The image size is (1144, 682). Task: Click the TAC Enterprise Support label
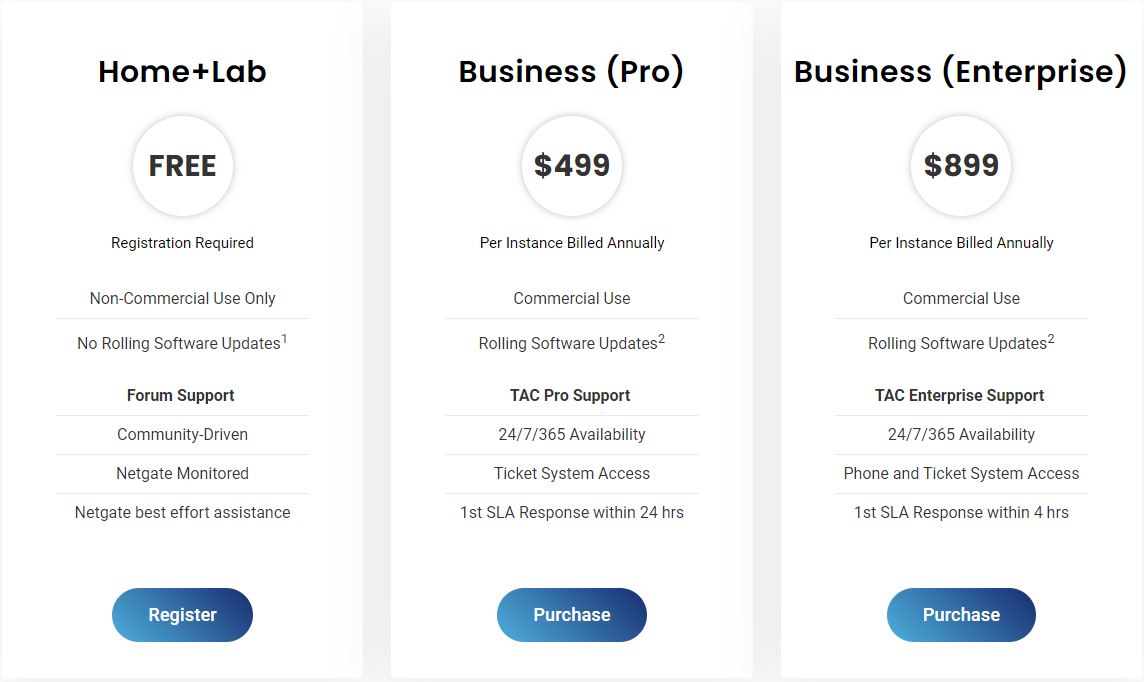pos(960,395)
